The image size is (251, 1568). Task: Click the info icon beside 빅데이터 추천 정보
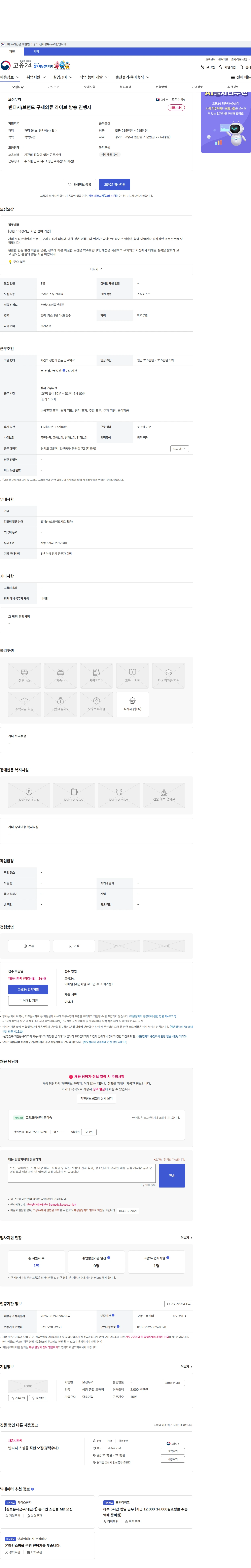pyautogui.click(x=32, y=1489)
